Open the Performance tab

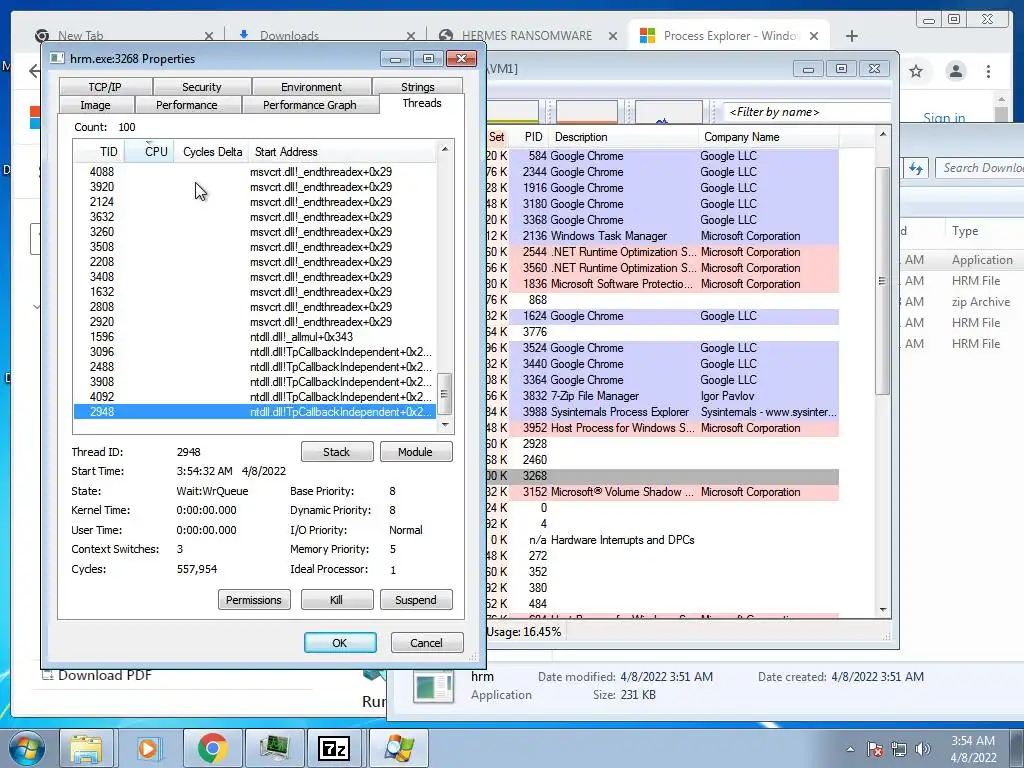click(187, 105)
